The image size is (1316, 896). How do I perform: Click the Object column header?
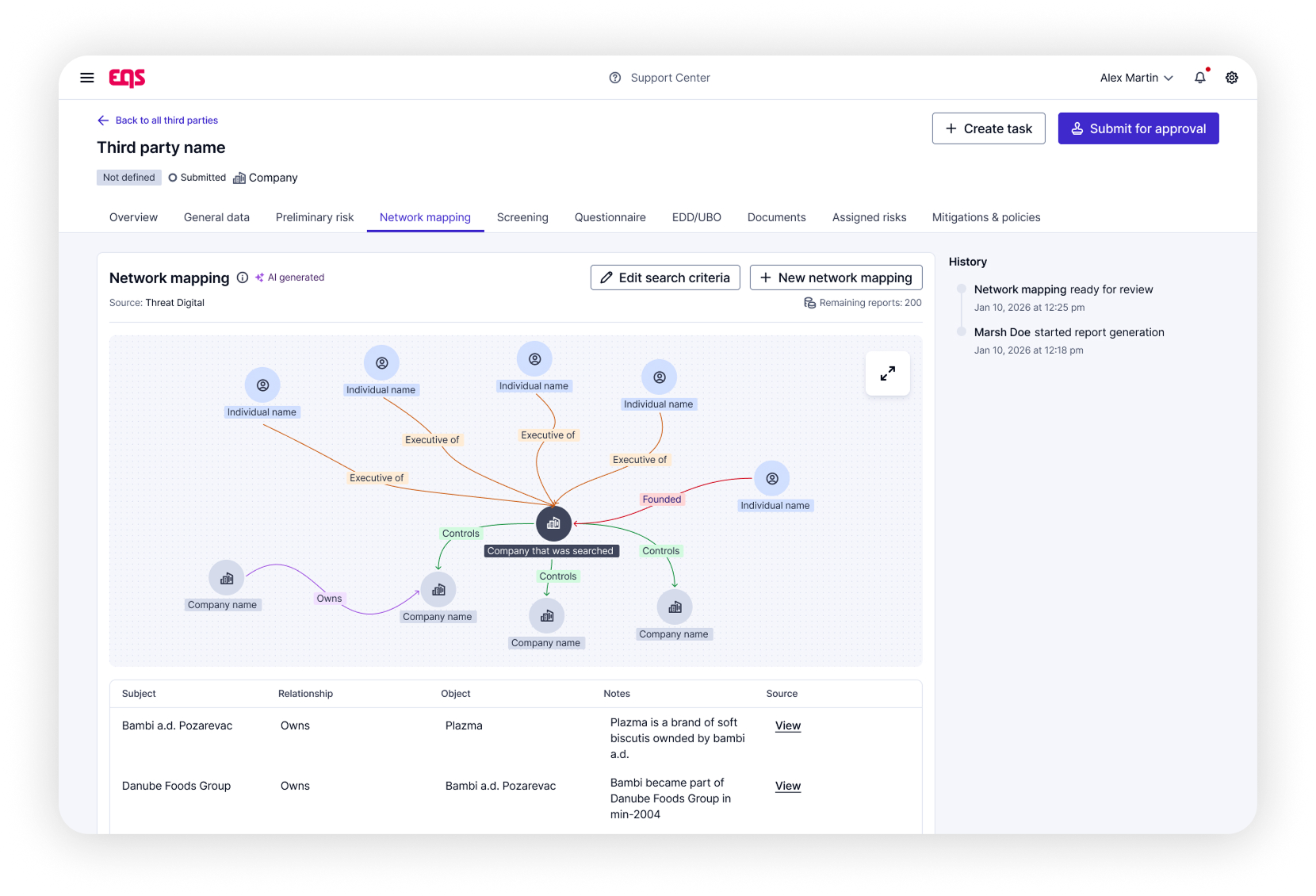(456, 694)
